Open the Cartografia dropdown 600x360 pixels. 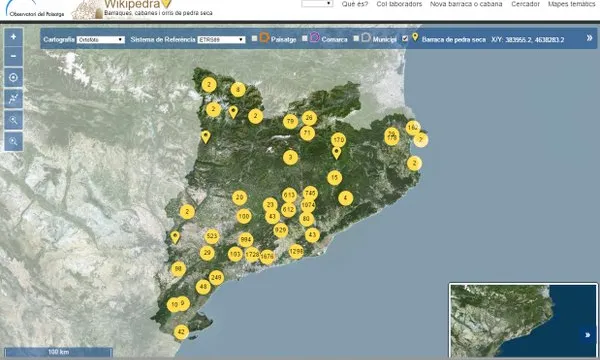101,40
